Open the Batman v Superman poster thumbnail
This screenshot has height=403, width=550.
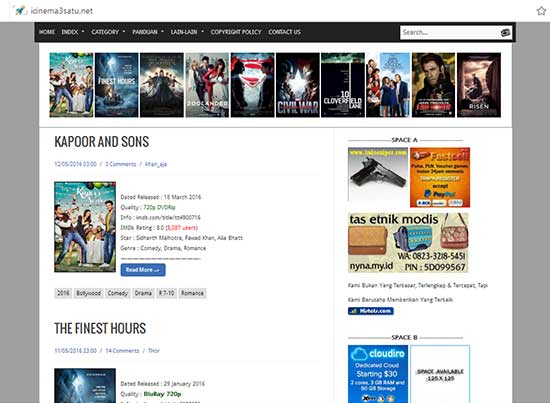pos(252,85)
